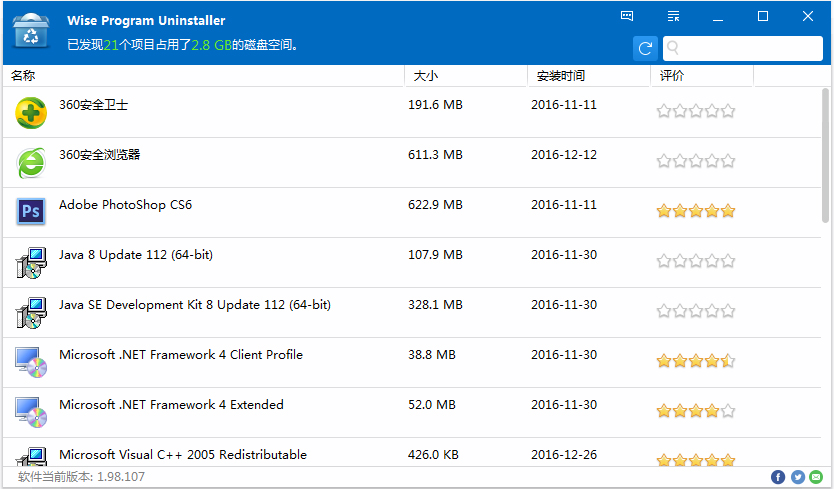The image size is (834, 489).
Task: Rate Java 8 Update 112 using its stars
Action: pos(696,261)
